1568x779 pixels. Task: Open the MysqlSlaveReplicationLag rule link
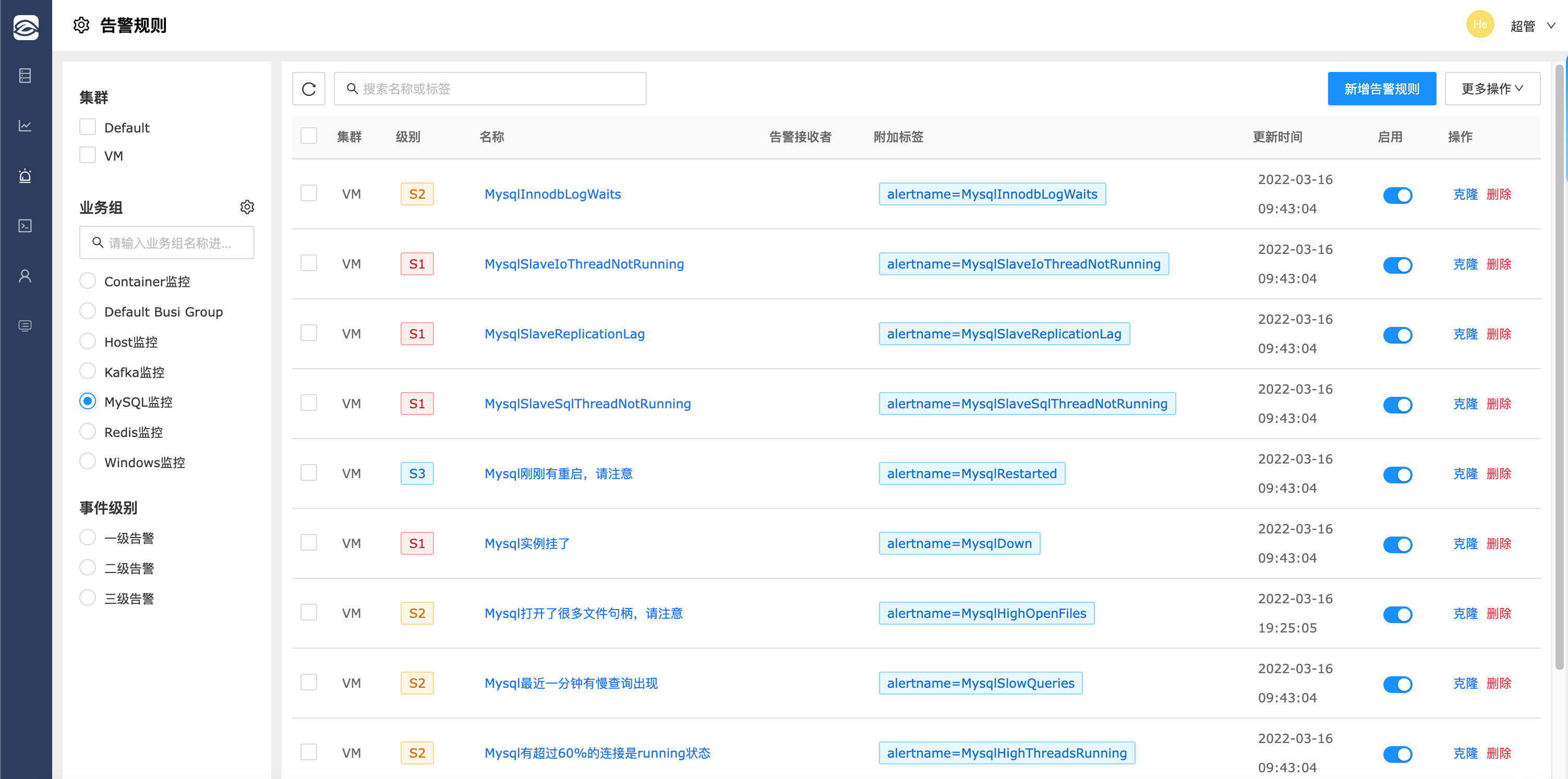tap(564, 334)
